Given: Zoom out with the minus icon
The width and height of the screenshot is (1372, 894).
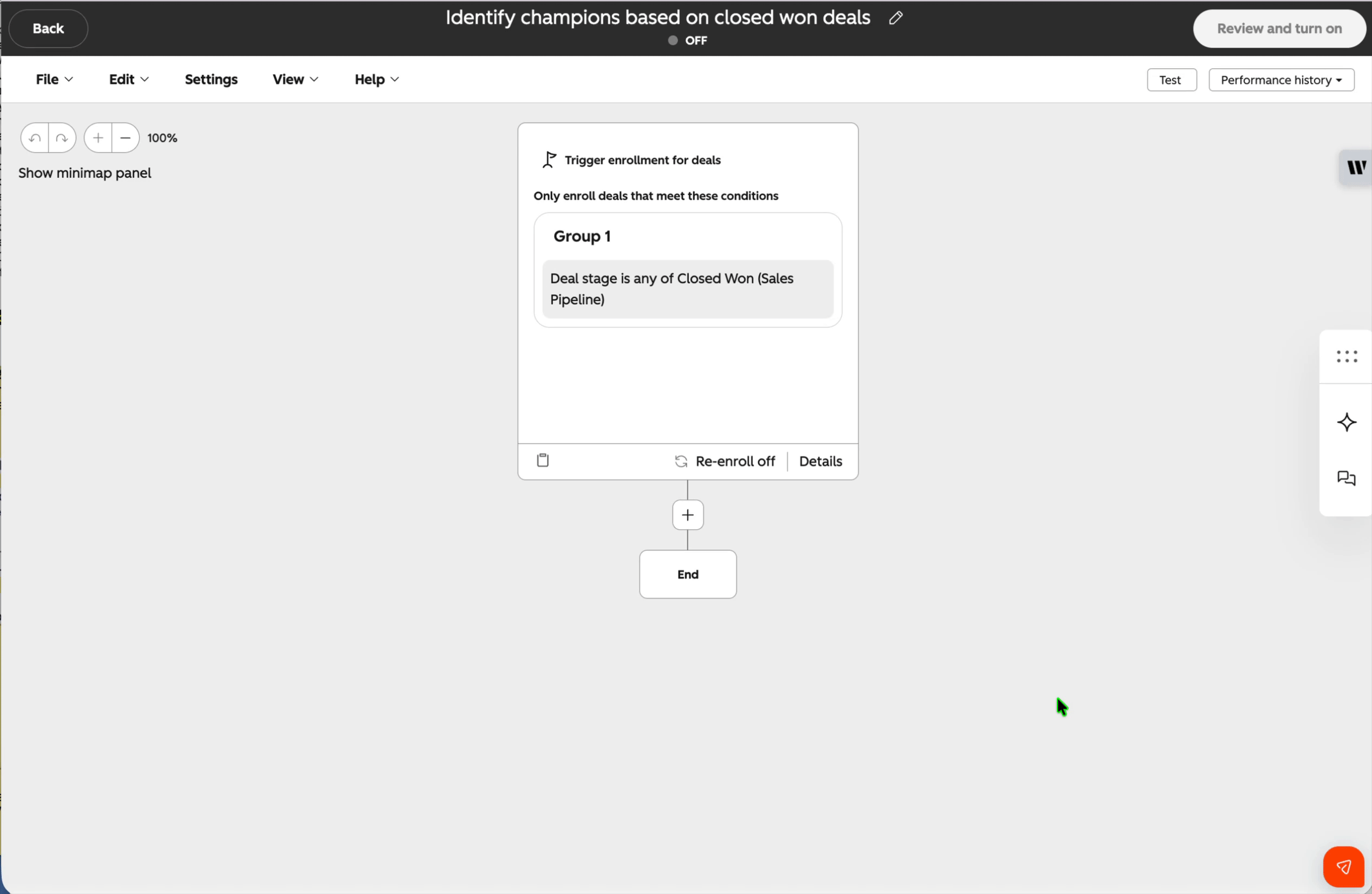Looking at the screenshot, I should pos(125,138).
